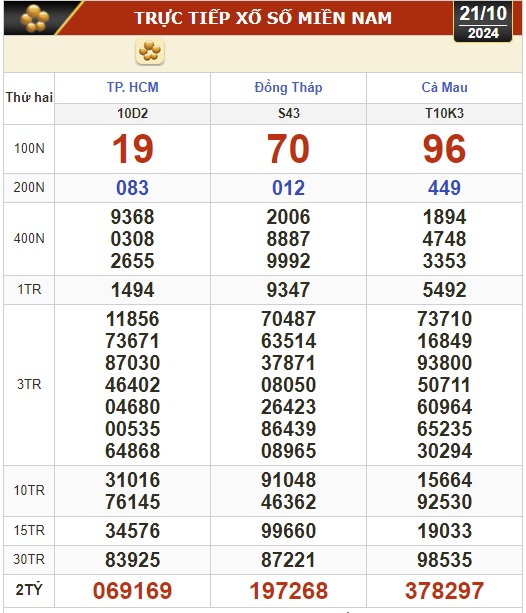Click the 1TR result 1494
Image resolution: width=526 pixels, height=613 pixels.
133,290
